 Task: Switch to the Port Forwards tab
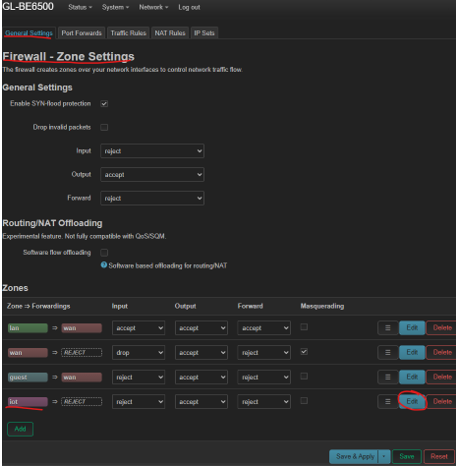click(82, 33)
